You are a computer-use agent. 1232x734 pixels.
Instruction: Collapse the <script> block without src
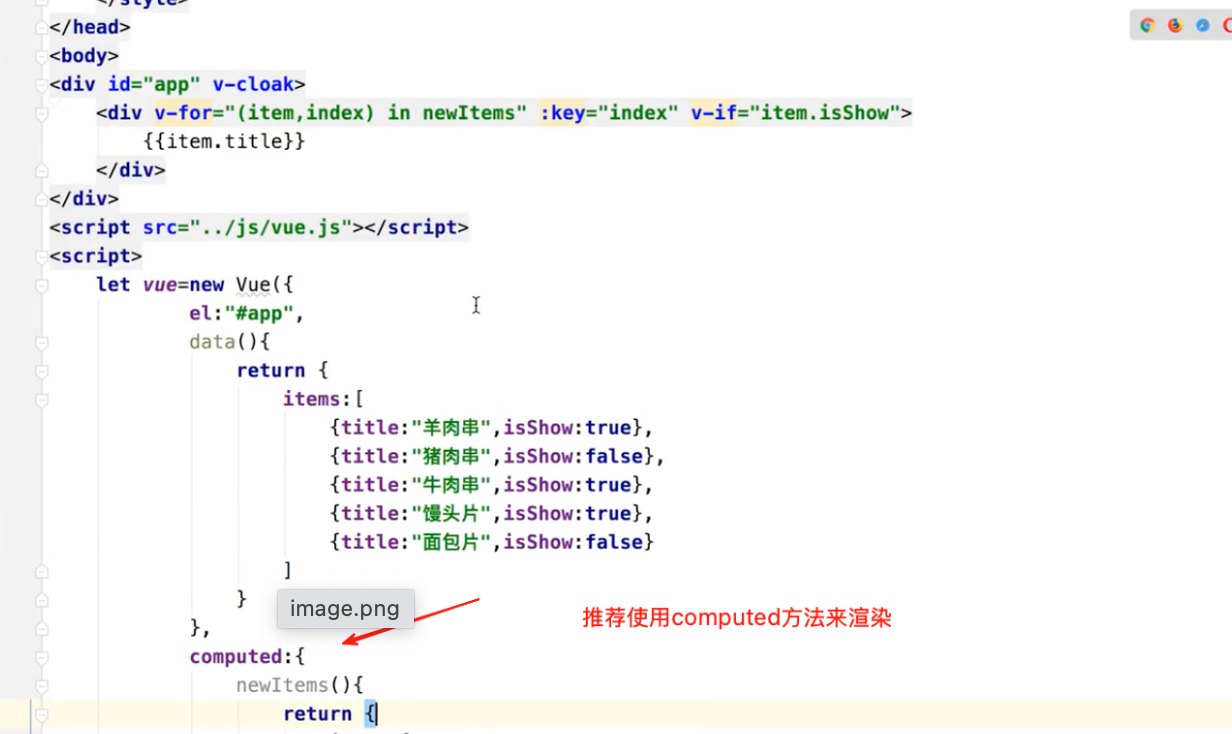[x=42, y=256]
